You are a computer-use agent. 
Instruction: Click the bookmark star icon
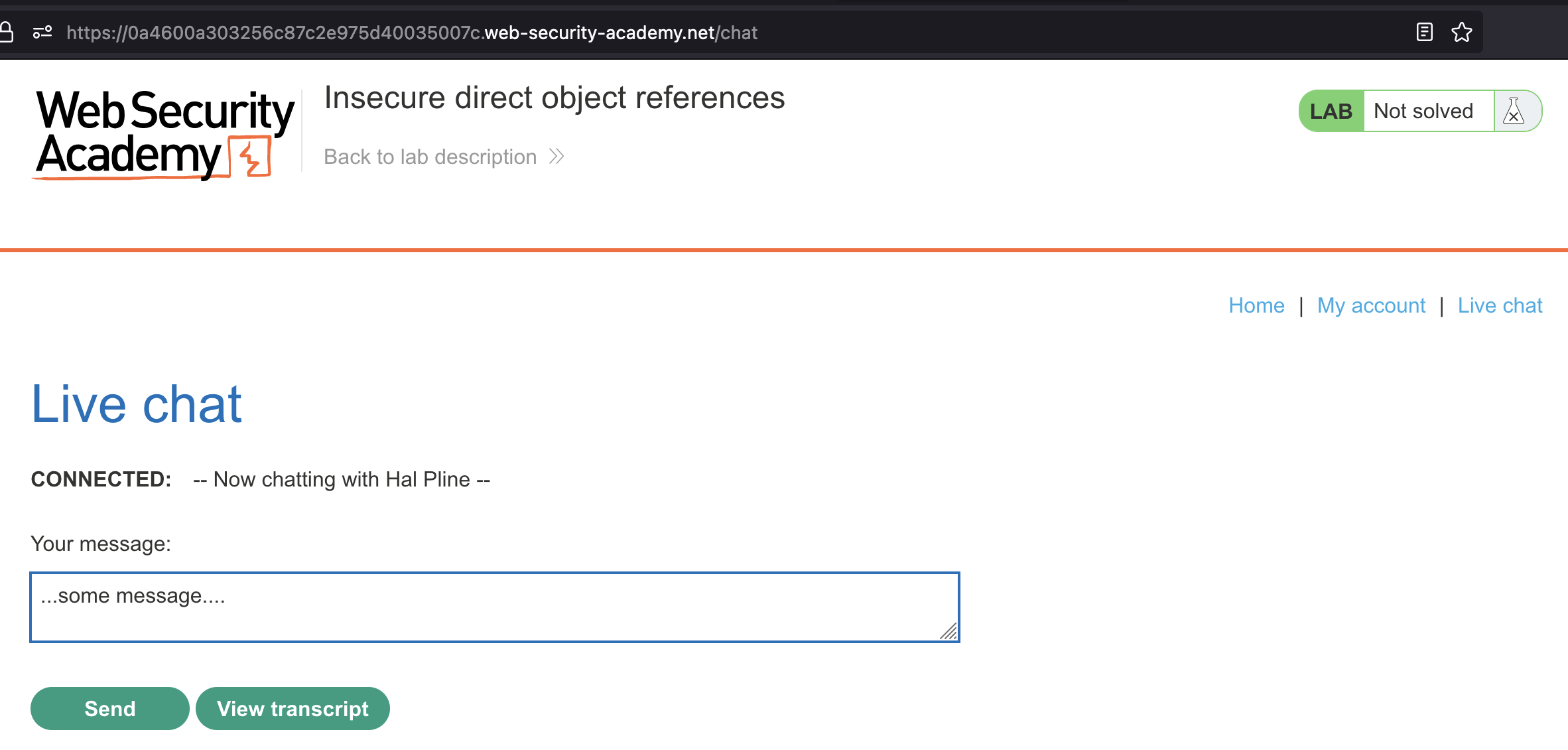point(1462,33)
